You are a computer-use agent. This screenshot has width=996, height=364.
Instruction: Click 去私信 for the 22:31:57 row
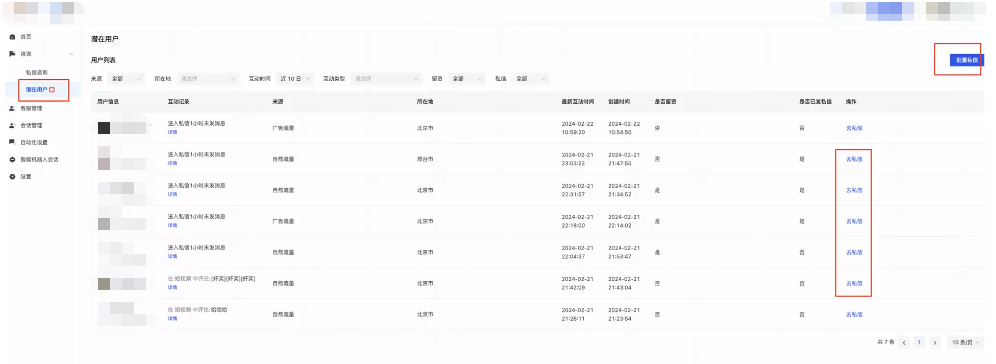tap(854, 190)
